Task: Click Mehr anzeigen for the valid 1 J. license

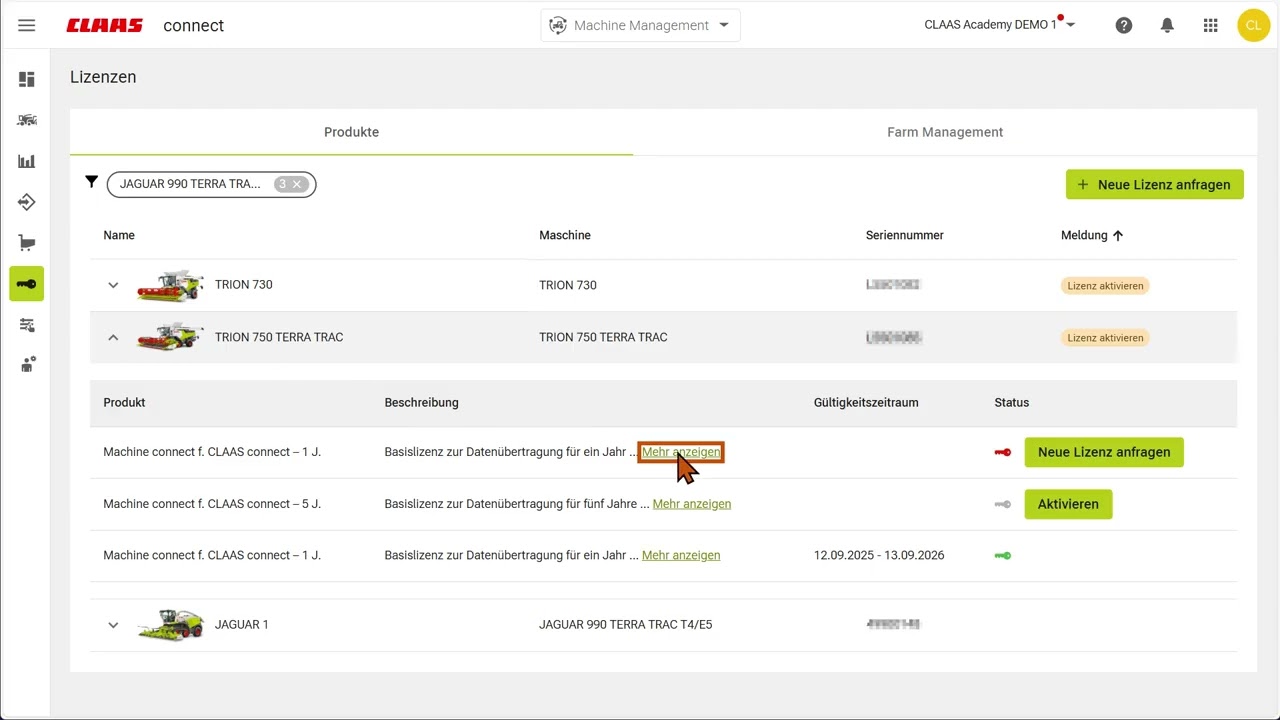Action: coord(681,555)
